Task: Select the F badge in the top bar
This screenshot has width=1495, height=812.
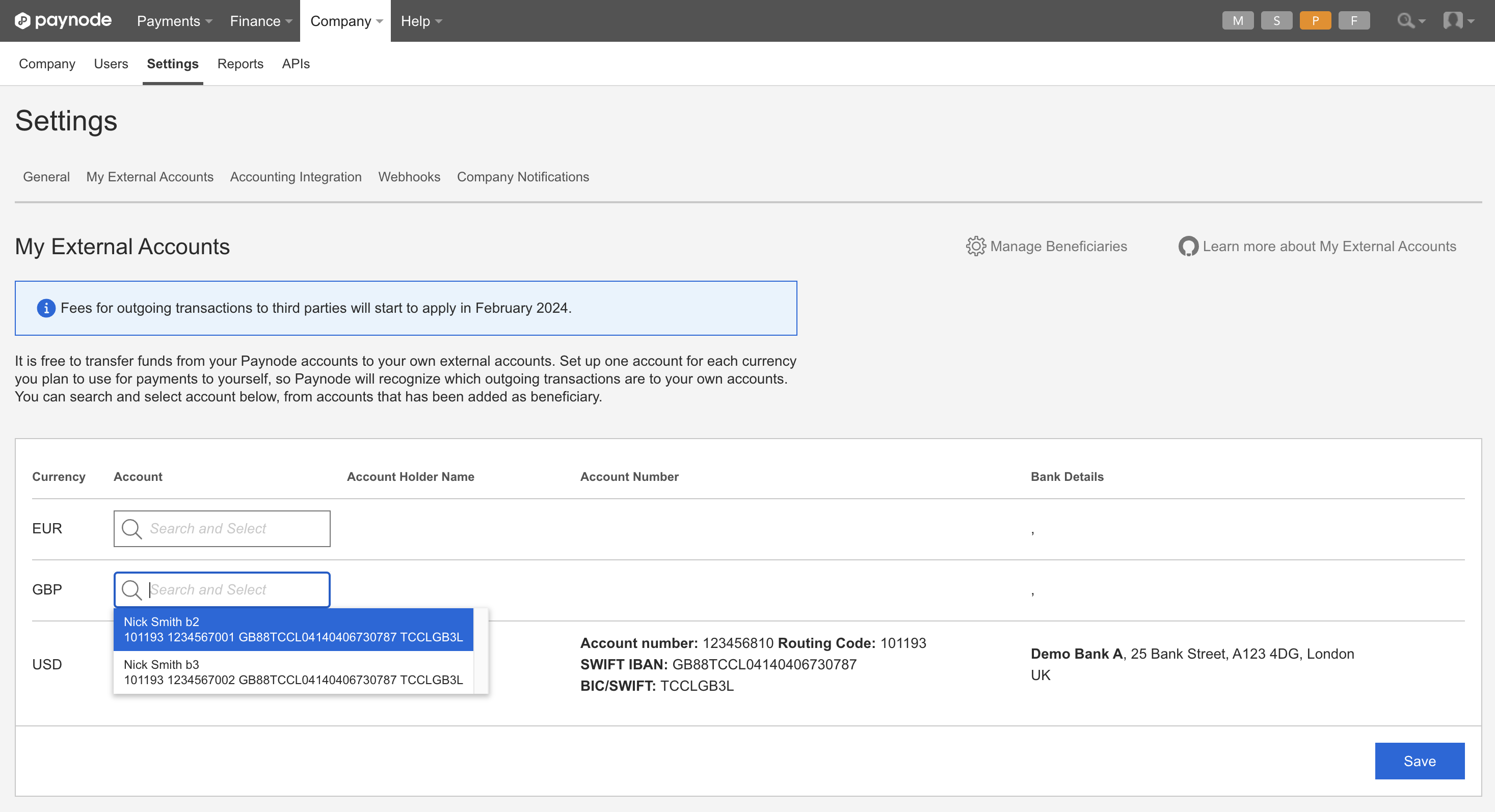Action: (1354, 21)
